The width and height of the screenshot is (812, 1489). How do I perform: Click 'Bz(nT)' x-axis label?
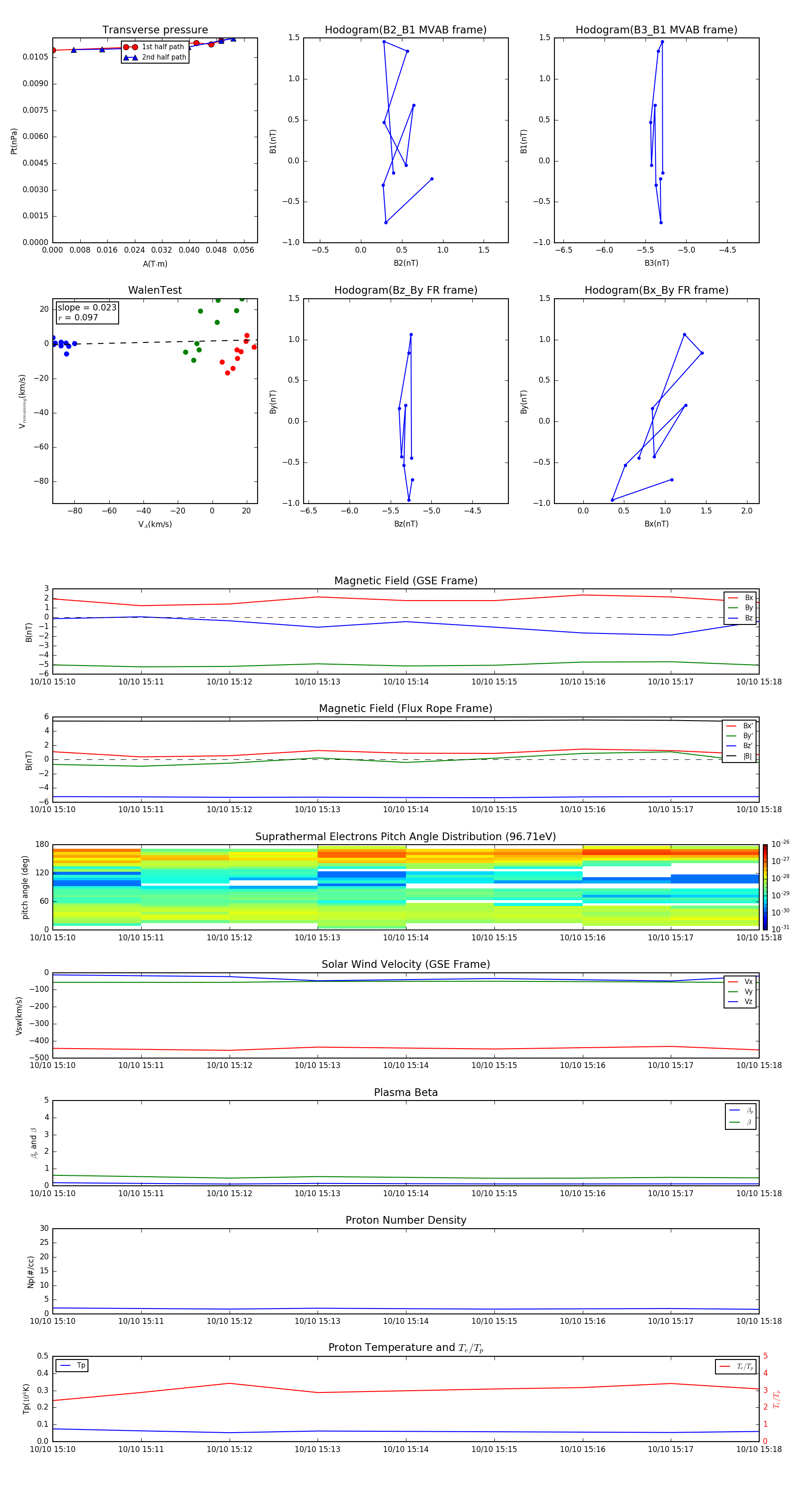click(x=406, y=524)
